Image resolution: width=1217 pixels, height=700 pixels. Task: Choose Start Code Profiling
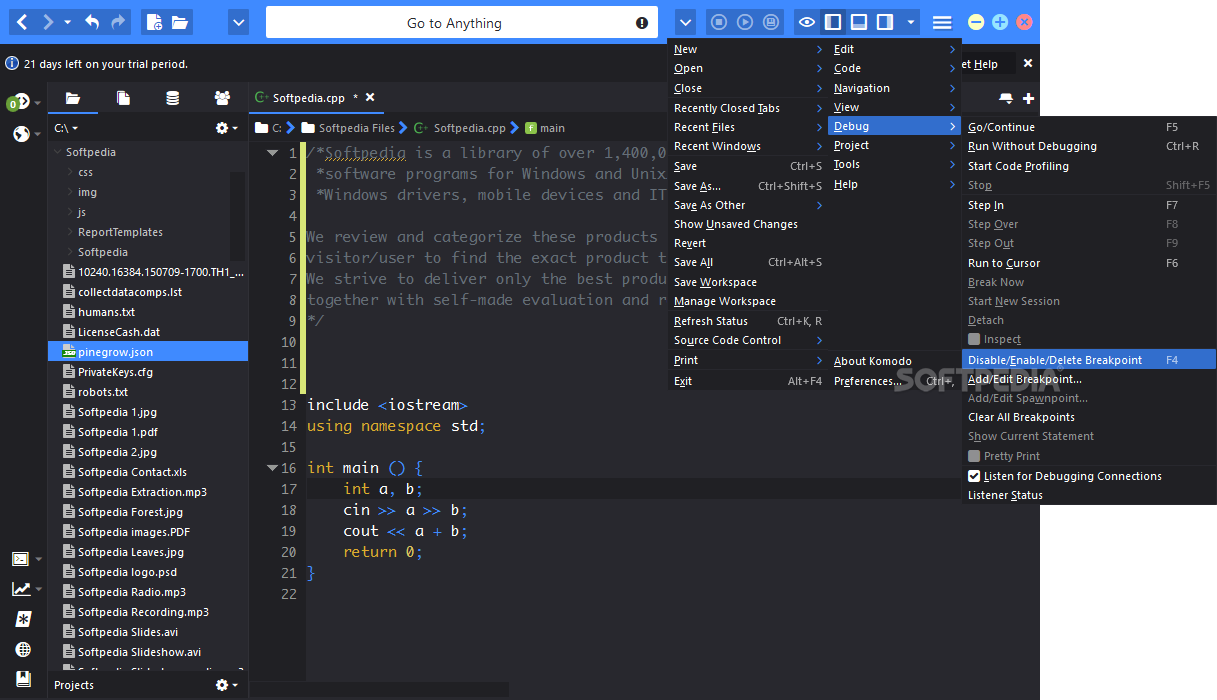pyautogui.click(x=1089, y=166)
